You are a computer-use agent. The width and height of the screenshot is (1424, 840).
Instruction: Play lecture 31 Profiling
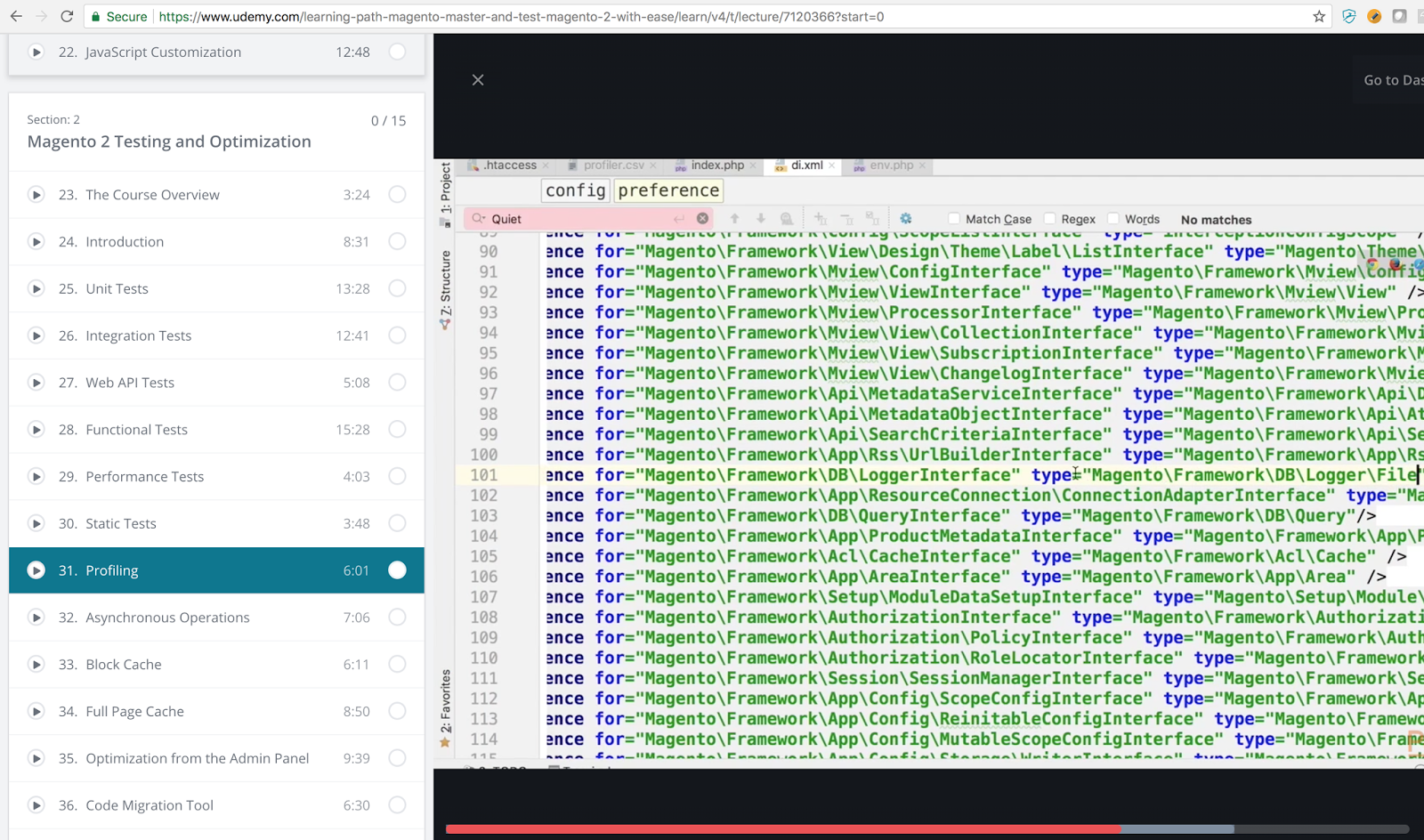(x=36, y=570)
